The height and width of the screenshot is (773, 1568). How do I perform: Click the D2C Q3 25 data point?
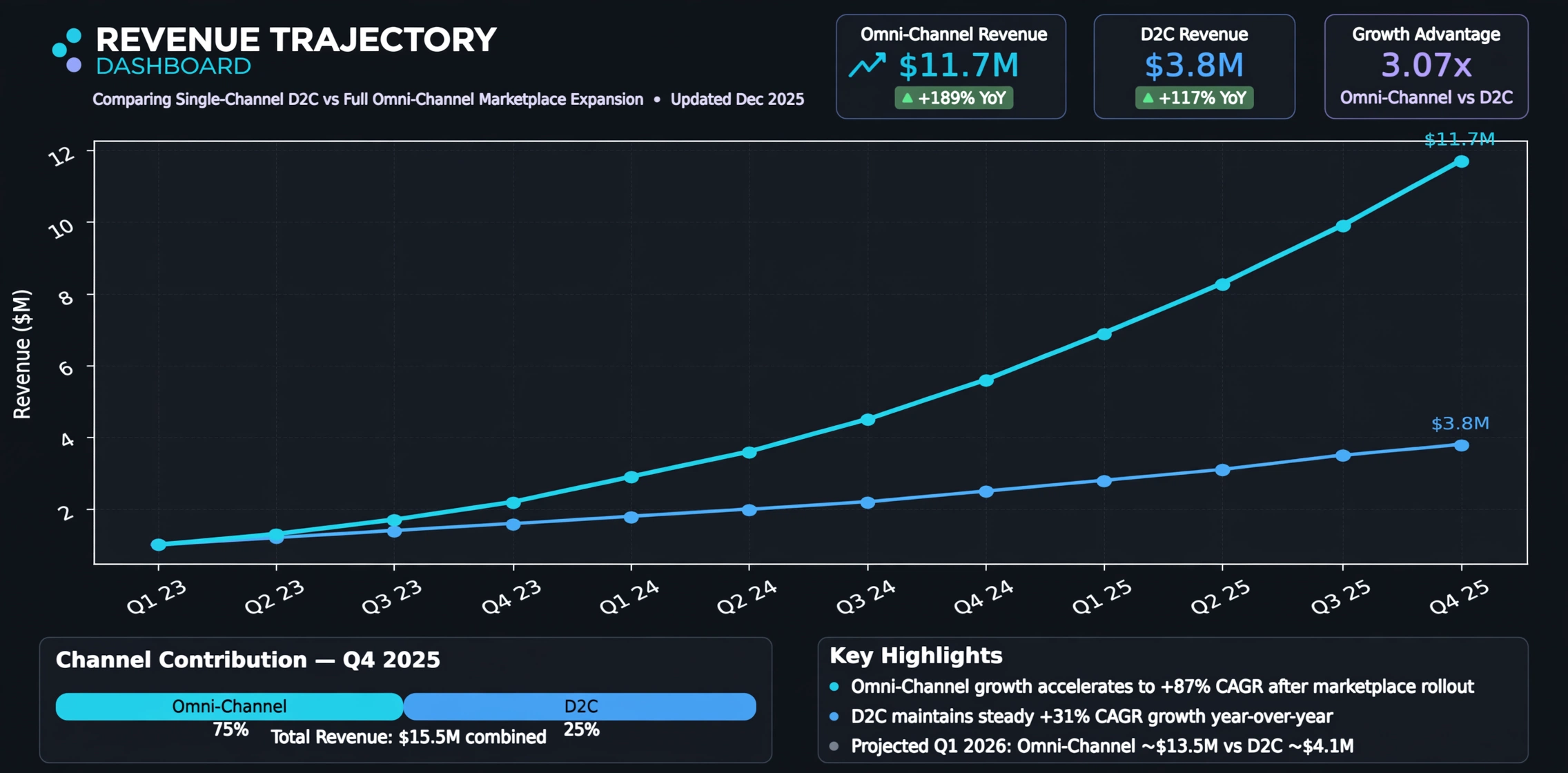1342,456
